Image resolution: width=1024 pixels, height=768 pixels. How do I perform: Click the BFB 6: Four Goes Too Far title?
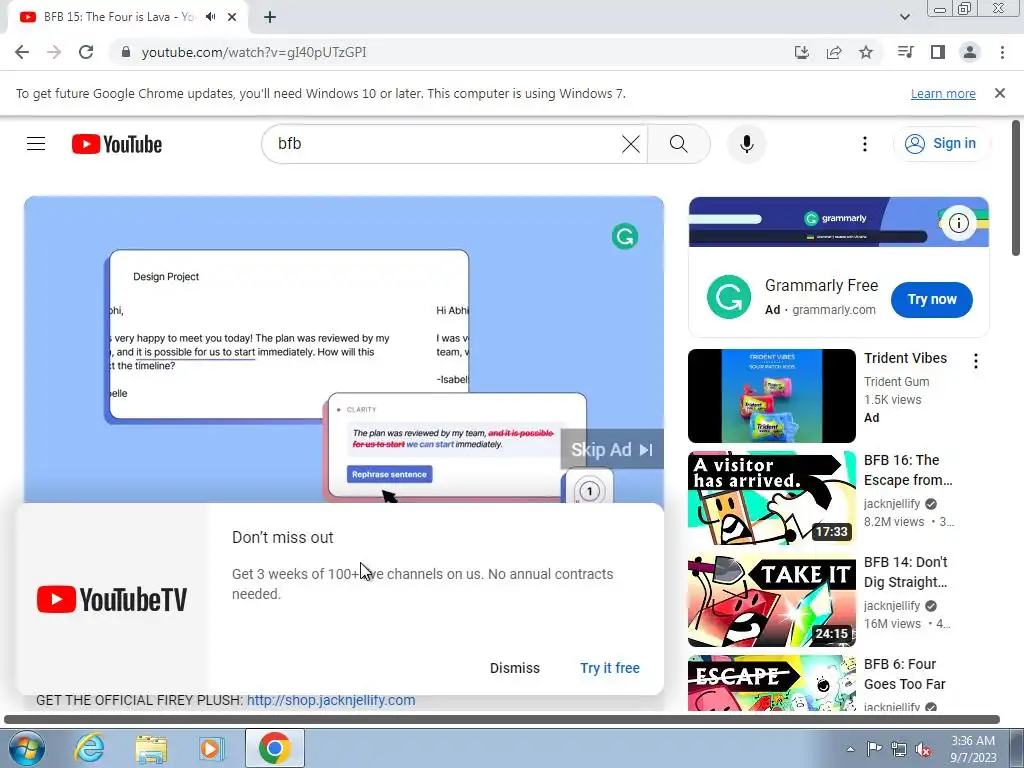pyautogui.click(x=904, y=674)
